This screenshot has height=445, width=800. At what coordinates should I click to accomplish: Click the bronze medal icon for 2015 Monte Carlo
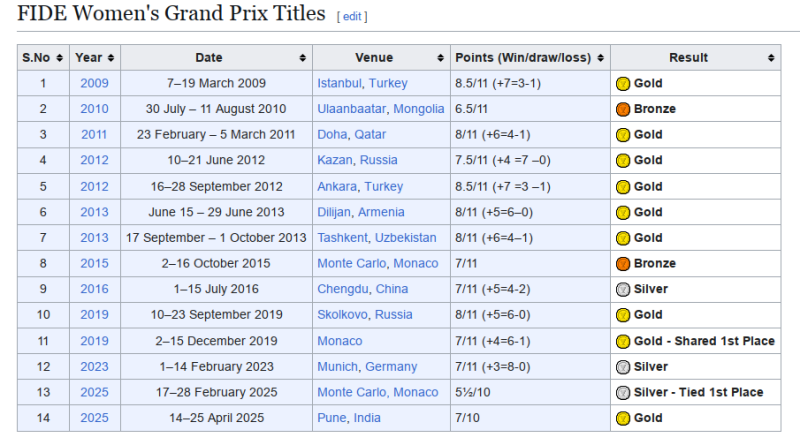[622, 264]
